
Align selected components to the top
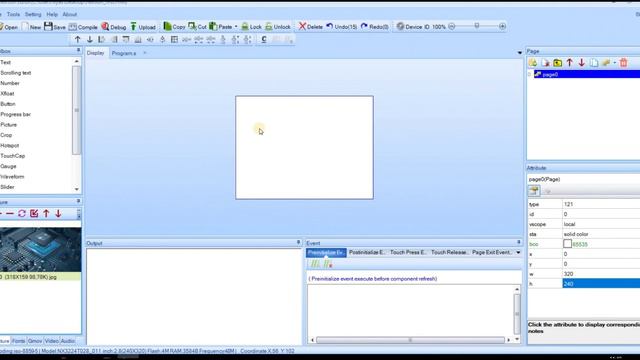(x=126, y=39)
